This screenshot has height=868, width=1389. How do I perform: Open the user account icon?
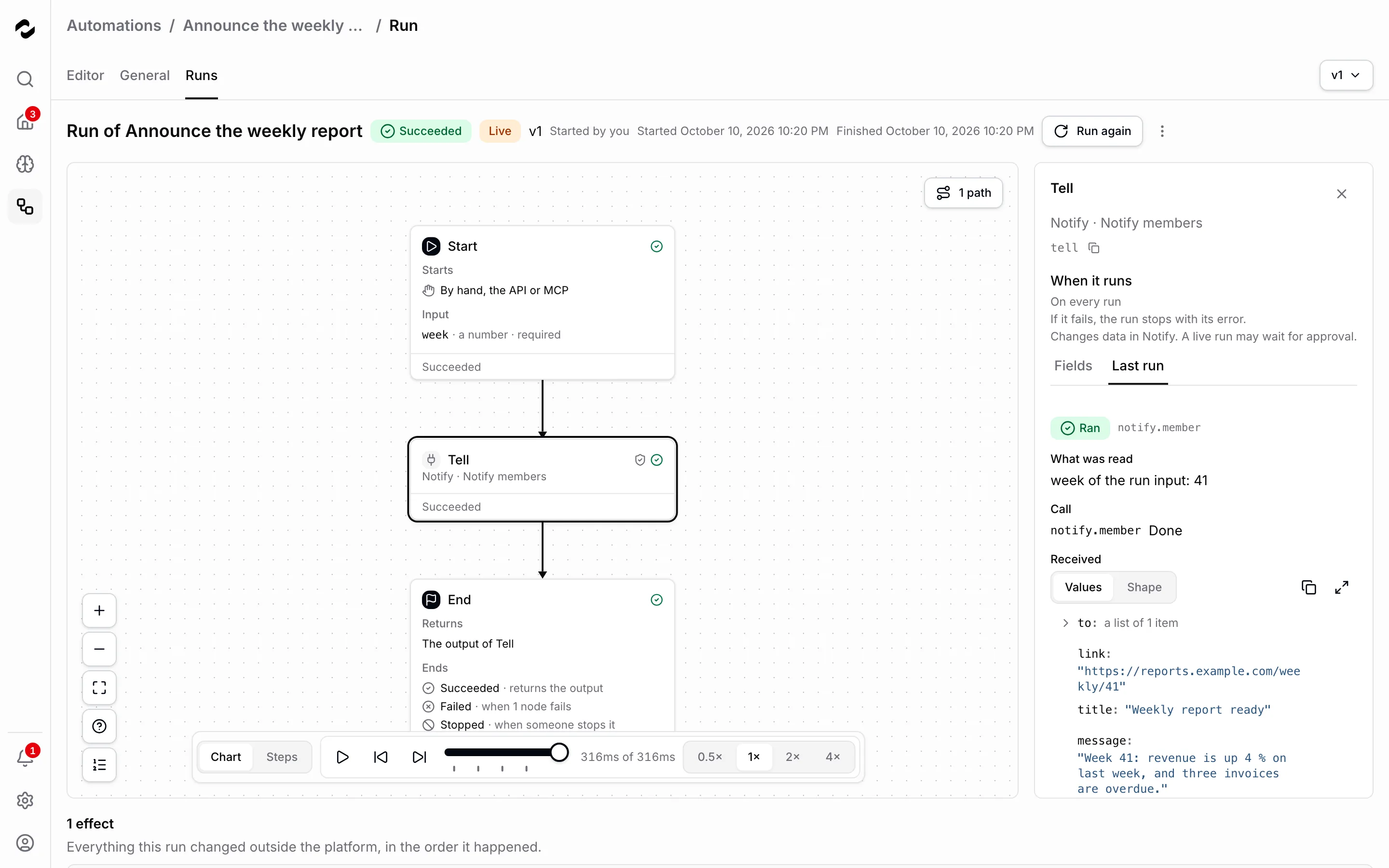click(x=25, y=843)
